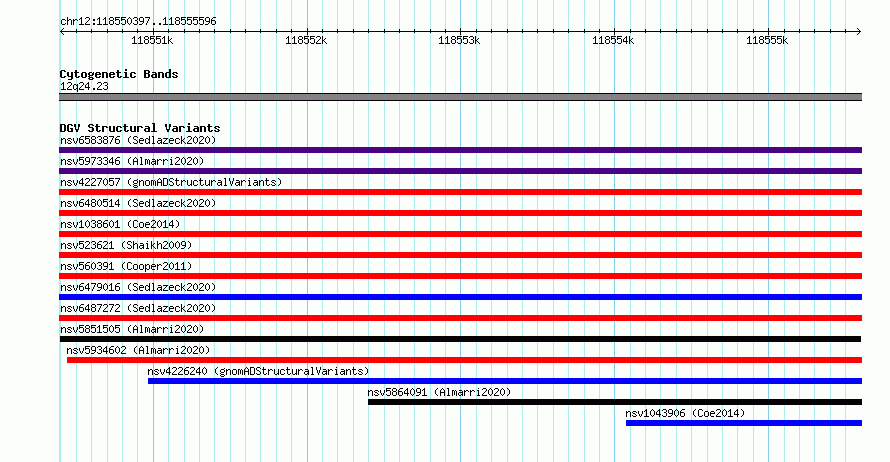Image resolution: width=890 pixels, height=462 pixels.
Task: Select the red bar under nsv523621
Action: pyautogui.click(x=460, y=255)
